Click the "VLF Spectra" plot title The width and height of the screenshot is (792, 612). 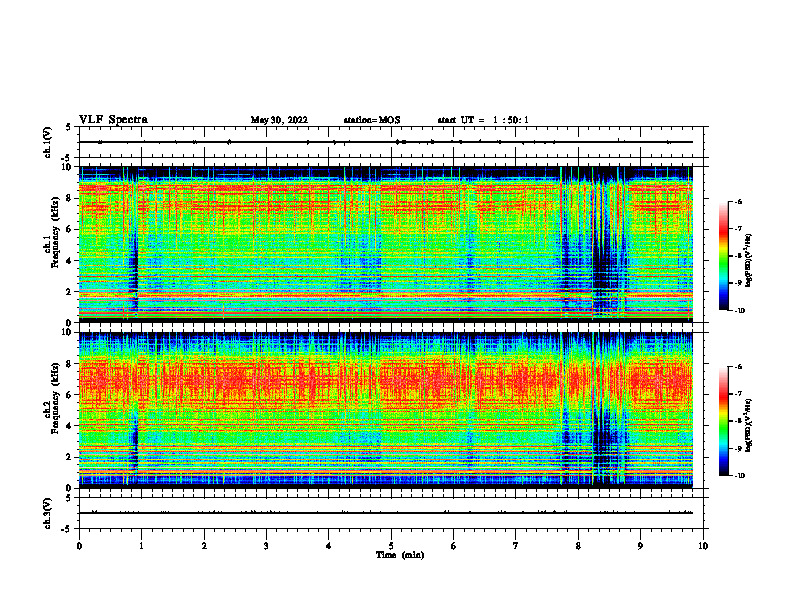(x=113, y=120)
